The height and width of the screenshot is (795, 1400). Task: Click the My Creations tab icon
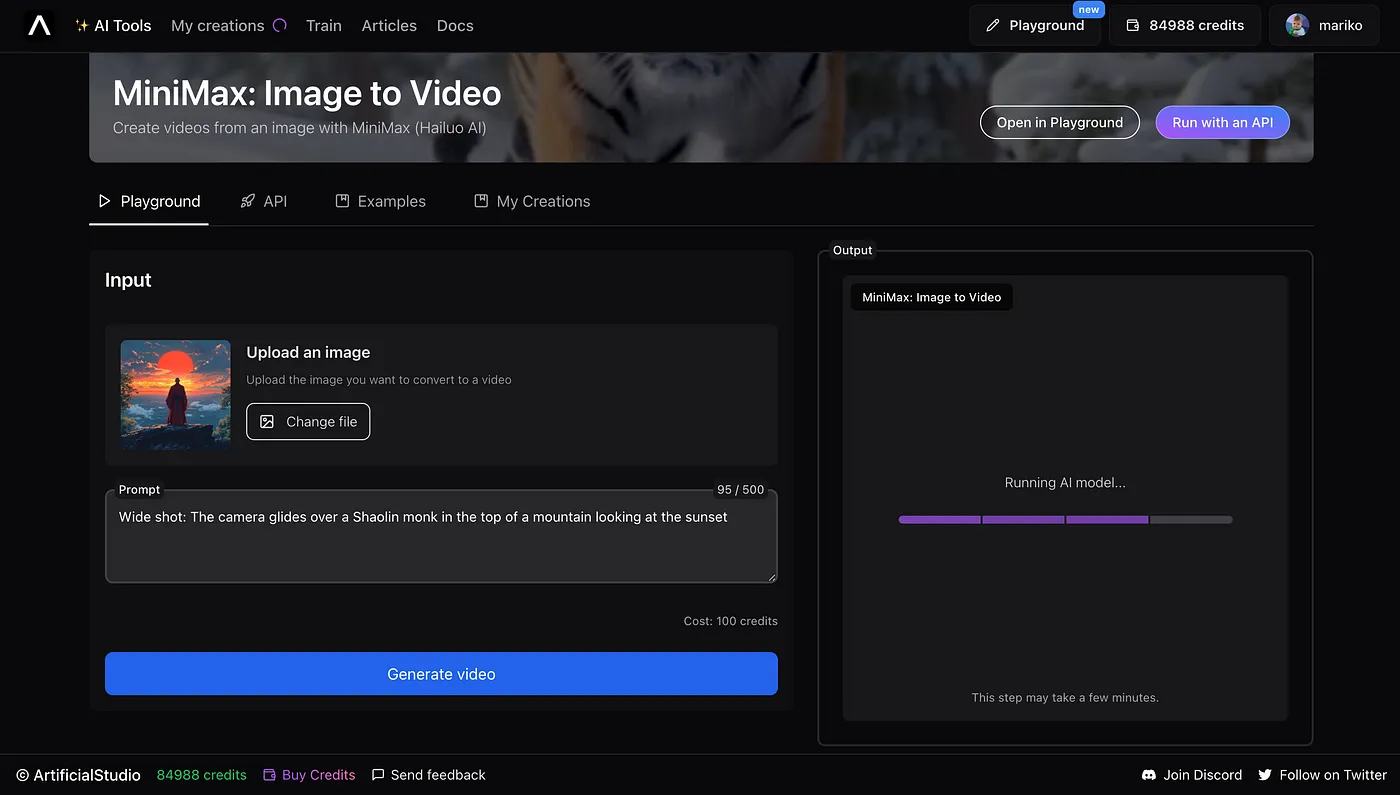[x=481, y=201]
